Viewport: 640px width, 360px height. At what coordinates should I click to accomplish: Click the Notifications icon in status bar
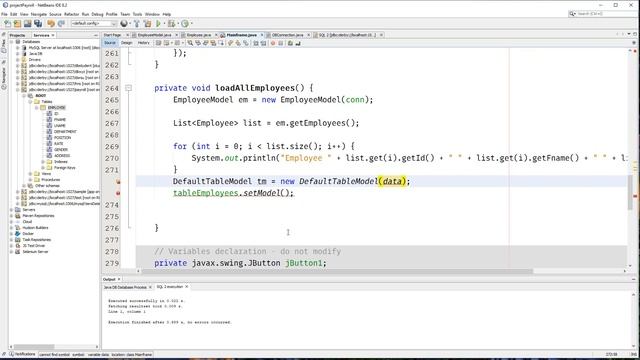click(11, 354)
